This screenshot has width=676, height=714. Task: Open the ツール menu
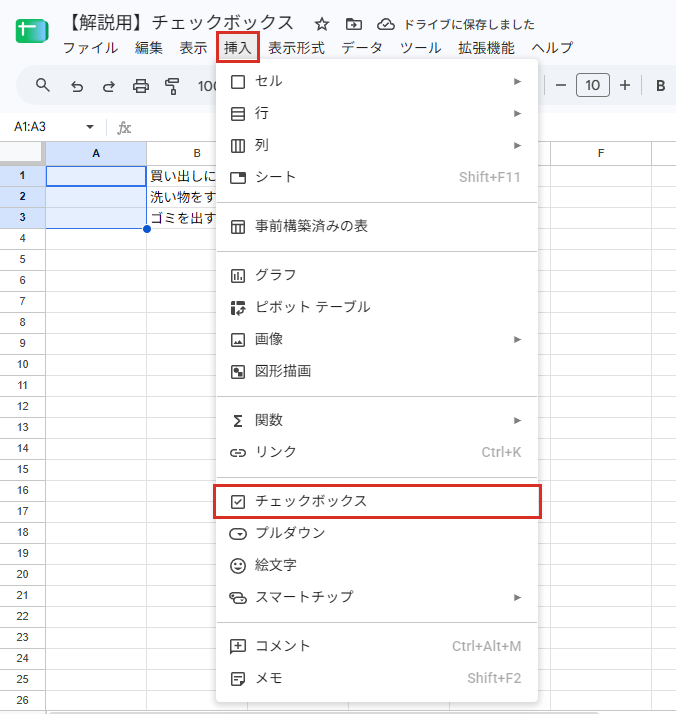click(x=421, y=48)
